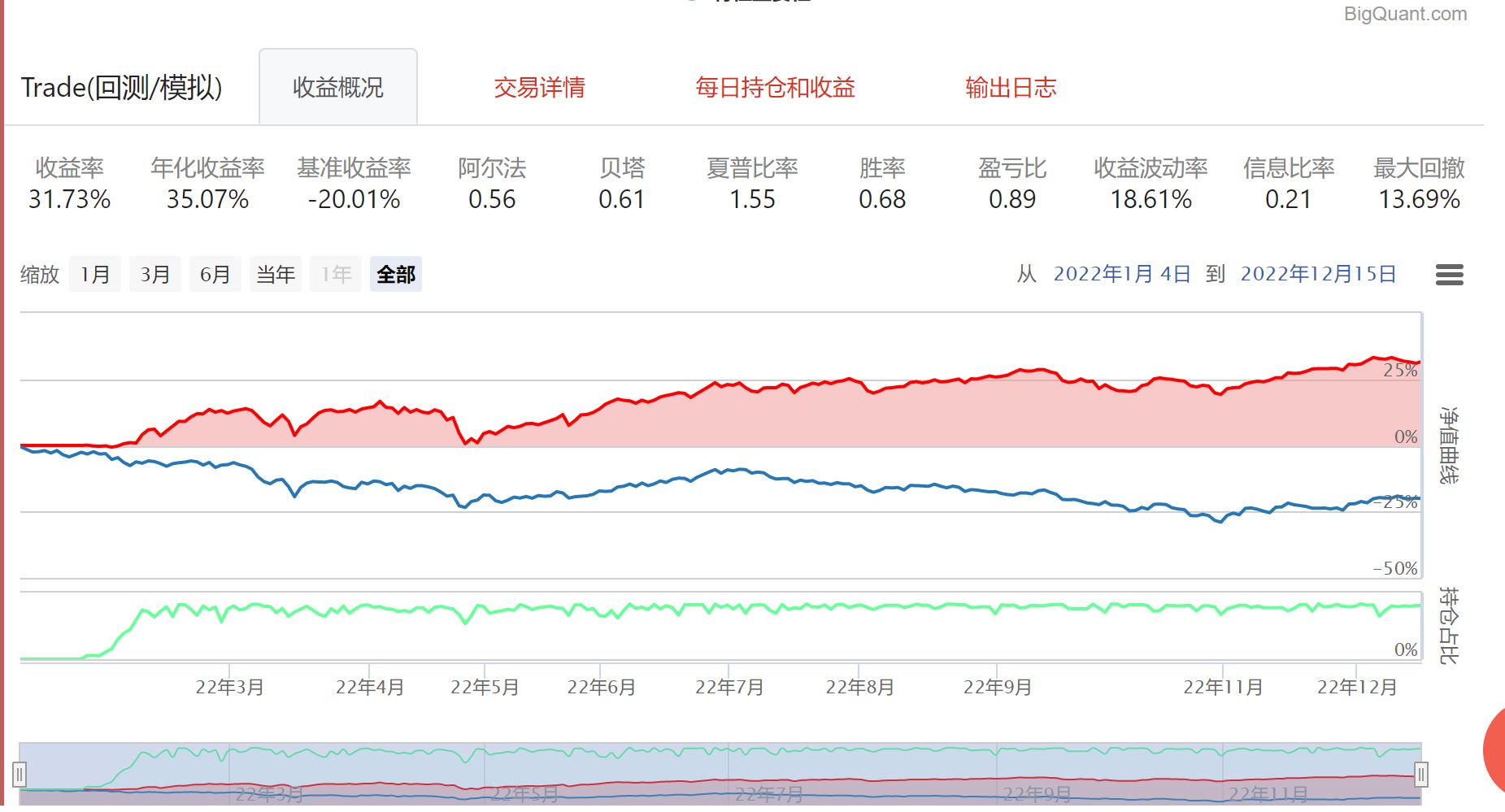
Task: Grab the right navigator range handle
Action: click(x=1421, y=774)
